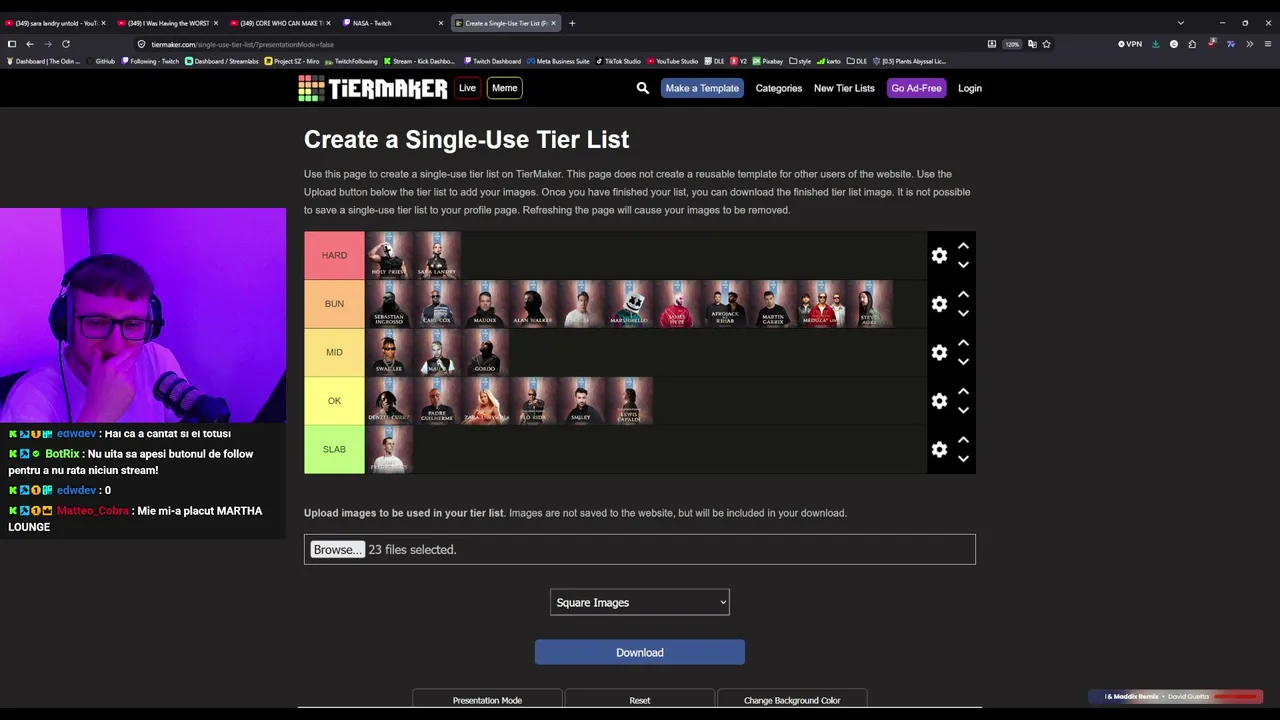This screenshot has width=1280, height=720.
Task: Open the Meta Business Suite bookmark
Action: [559, 61]
